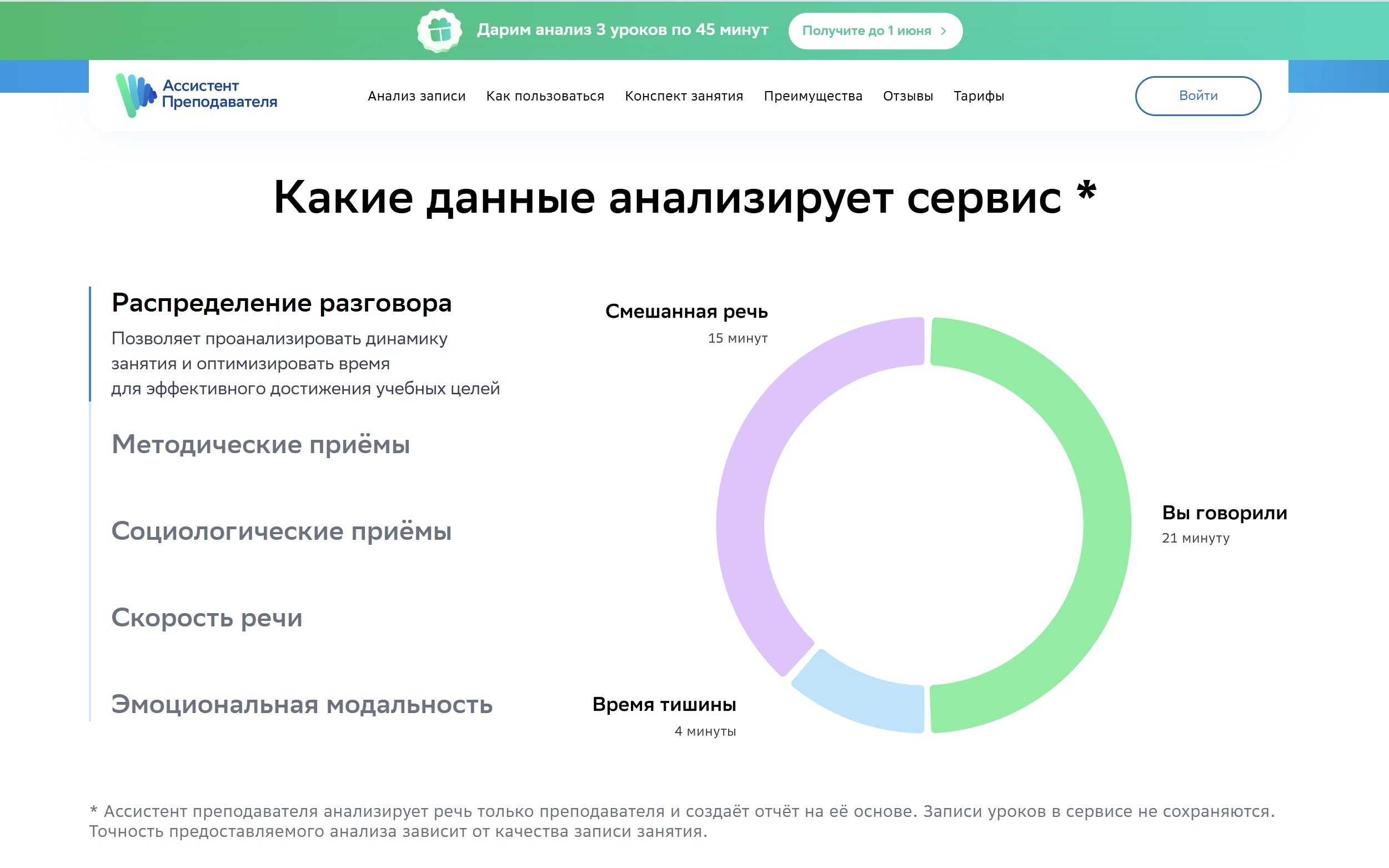Open the Анализ записи menu item
The width and height of the screenshot is (1389, 868).
pyautogui.click(x=416, y=97)
